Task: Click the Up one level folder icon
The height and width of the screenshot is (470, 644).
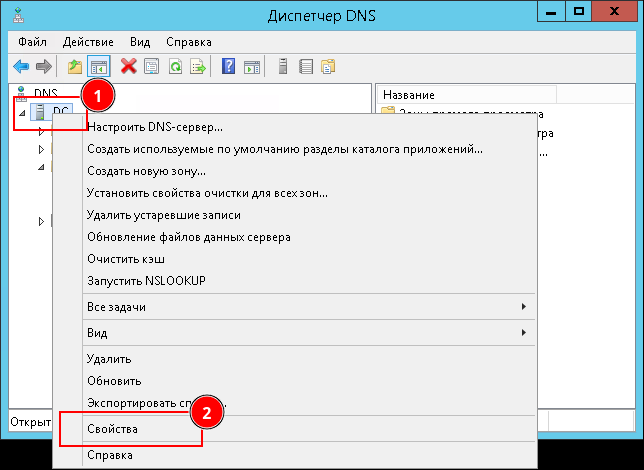Action: [x=74, y=67]
